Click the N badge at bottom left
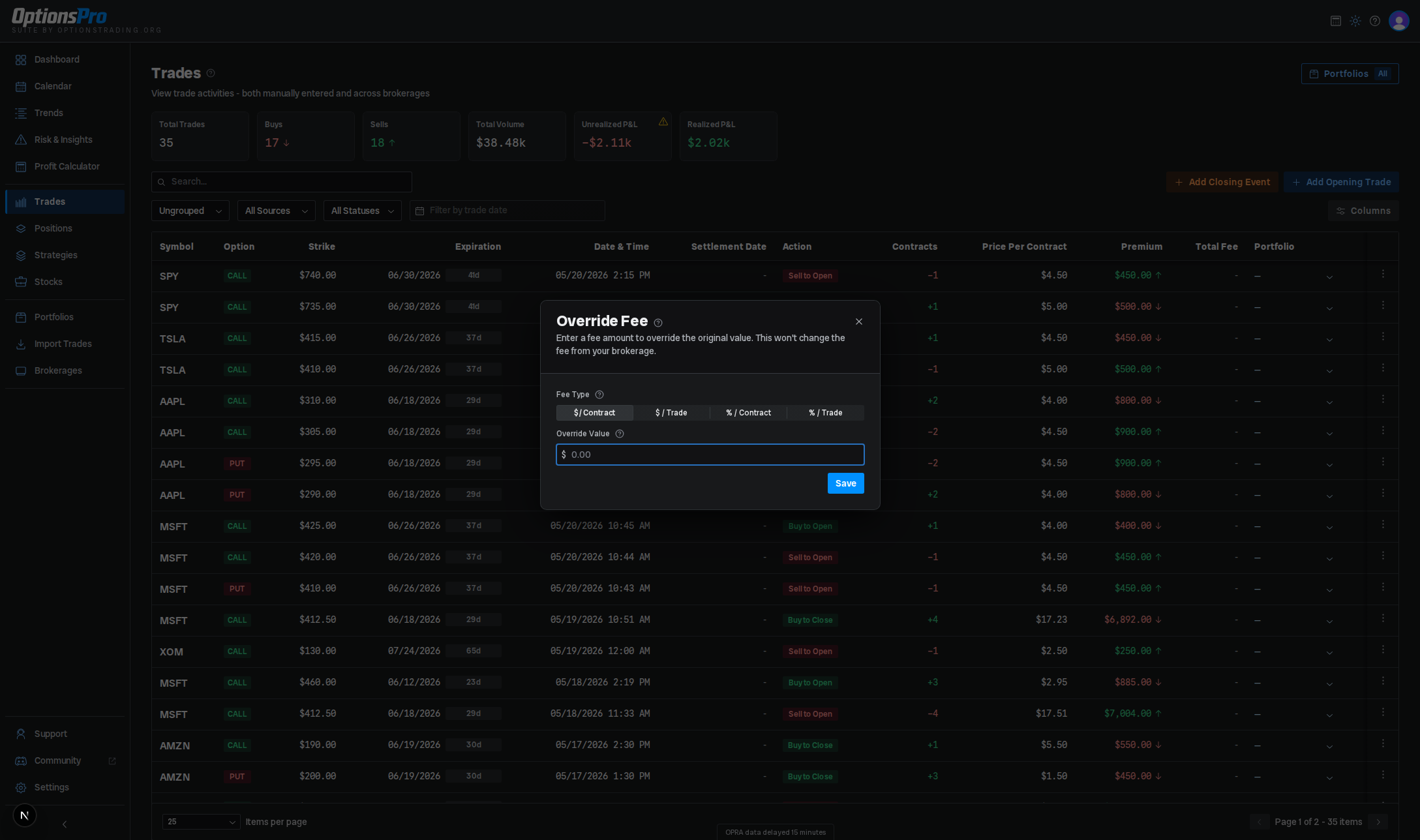 (x=25, y=815)
